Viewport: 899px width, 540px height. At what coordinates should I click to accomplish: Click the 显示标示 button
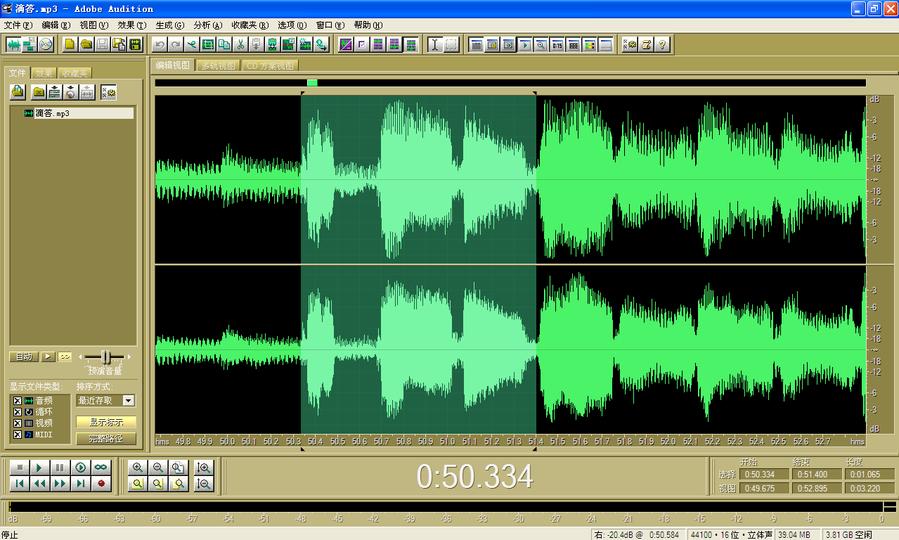click(106, 422)
